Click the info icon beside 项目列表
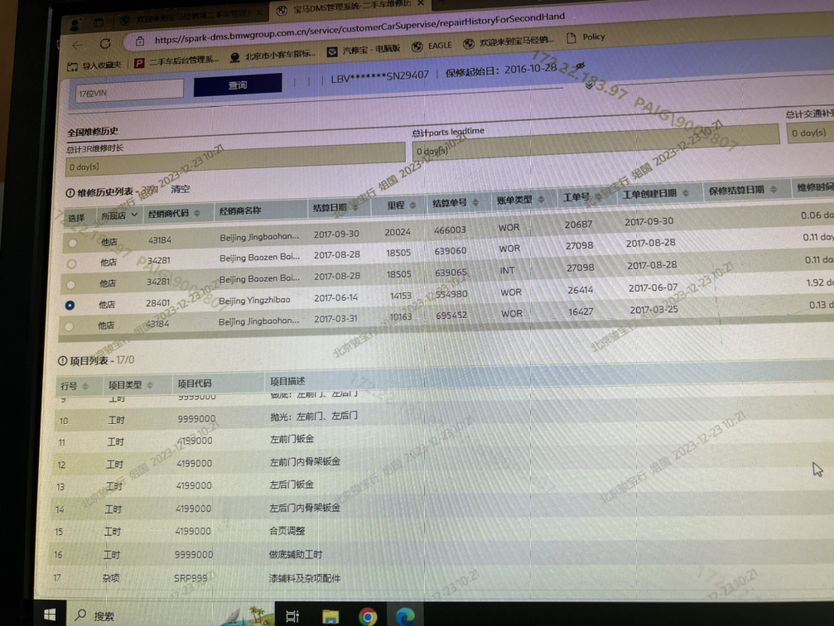 click(62, 361)
